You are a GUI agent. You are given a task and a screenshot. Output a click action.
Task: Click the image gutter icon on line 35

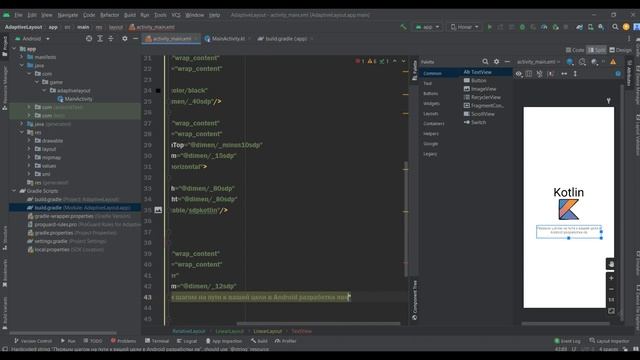point(158,210)
